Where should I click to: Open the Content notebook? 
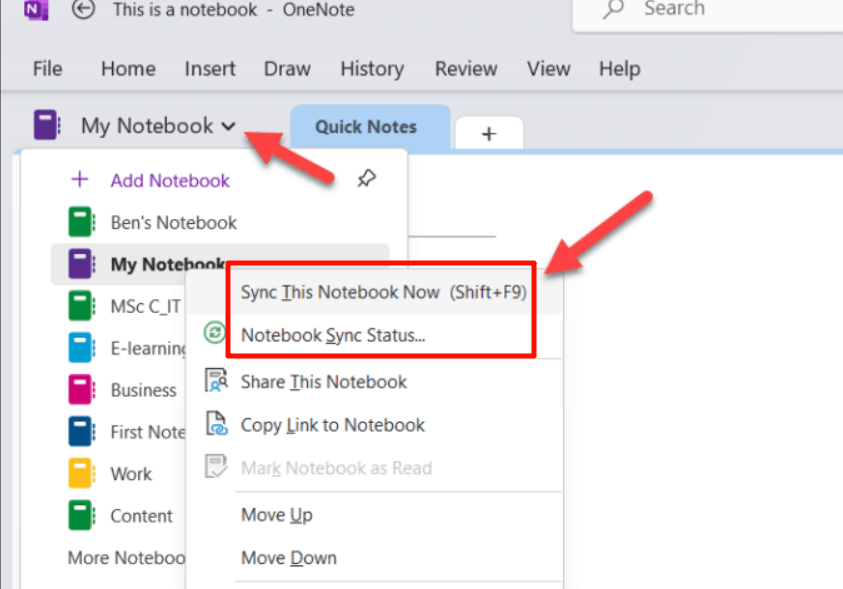tap(141, 516)
